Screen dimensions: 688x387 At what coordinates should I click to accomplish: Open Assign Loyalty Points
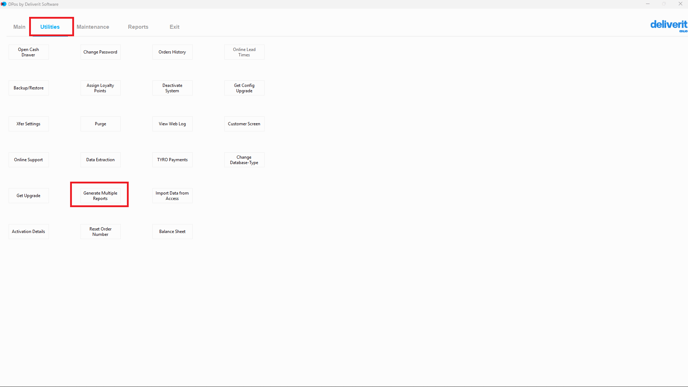[x=100, y=88]
